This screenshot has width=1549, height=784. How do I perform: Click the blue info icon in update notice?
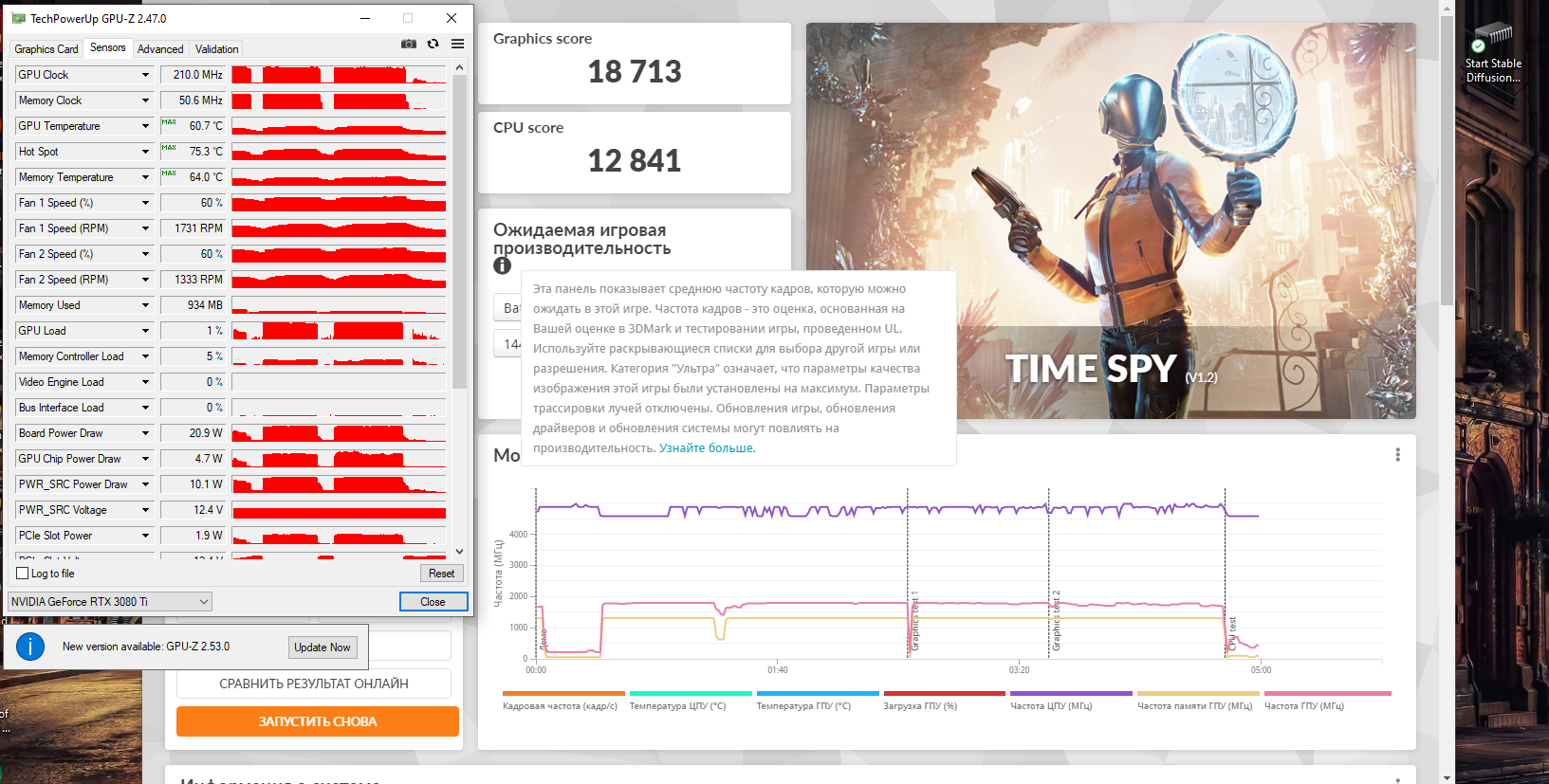(x=30, y=647)
